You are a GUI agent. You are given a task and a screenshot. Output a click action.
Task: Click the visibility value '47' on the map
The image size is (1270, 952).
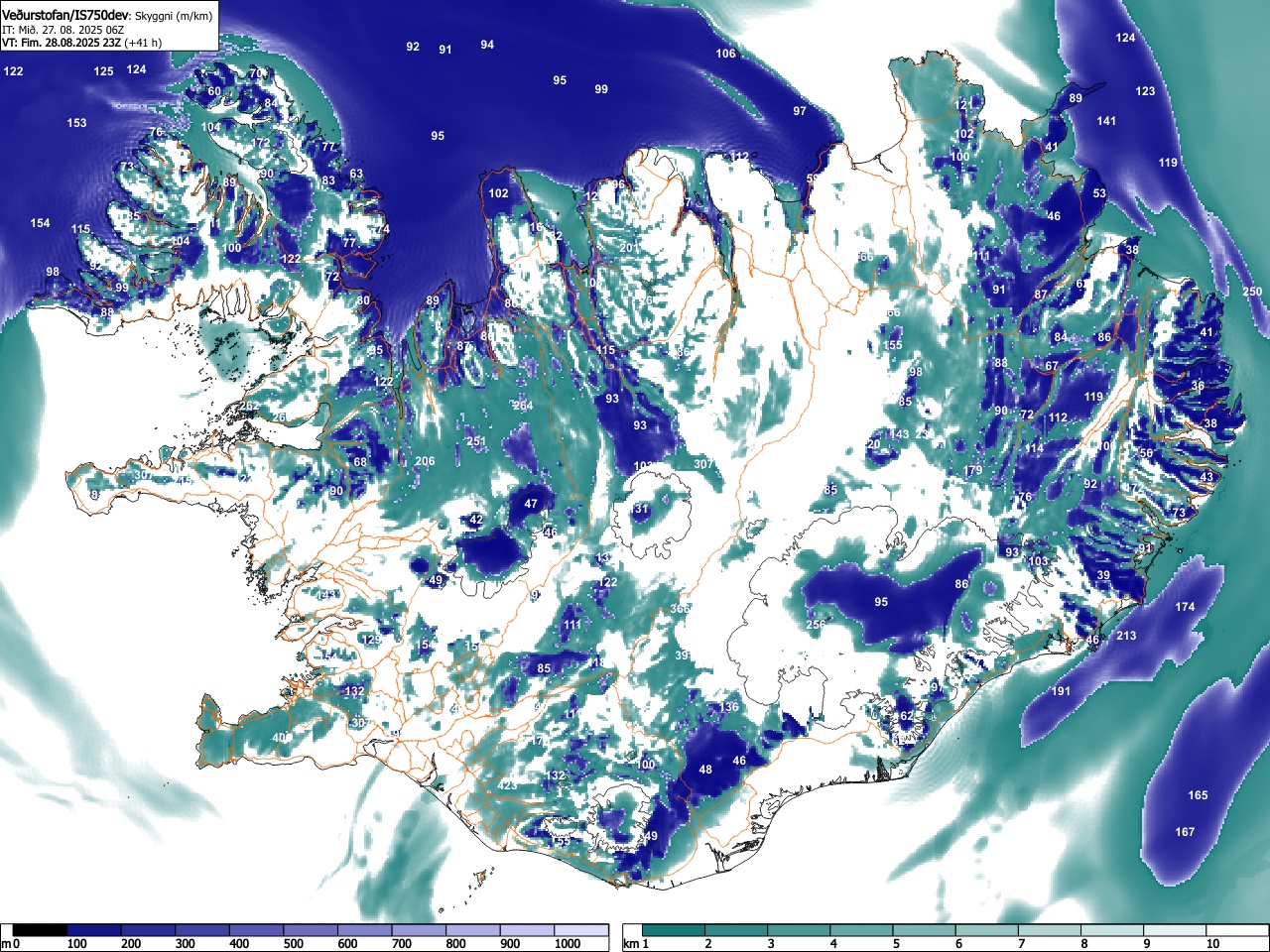pos(531,504)
